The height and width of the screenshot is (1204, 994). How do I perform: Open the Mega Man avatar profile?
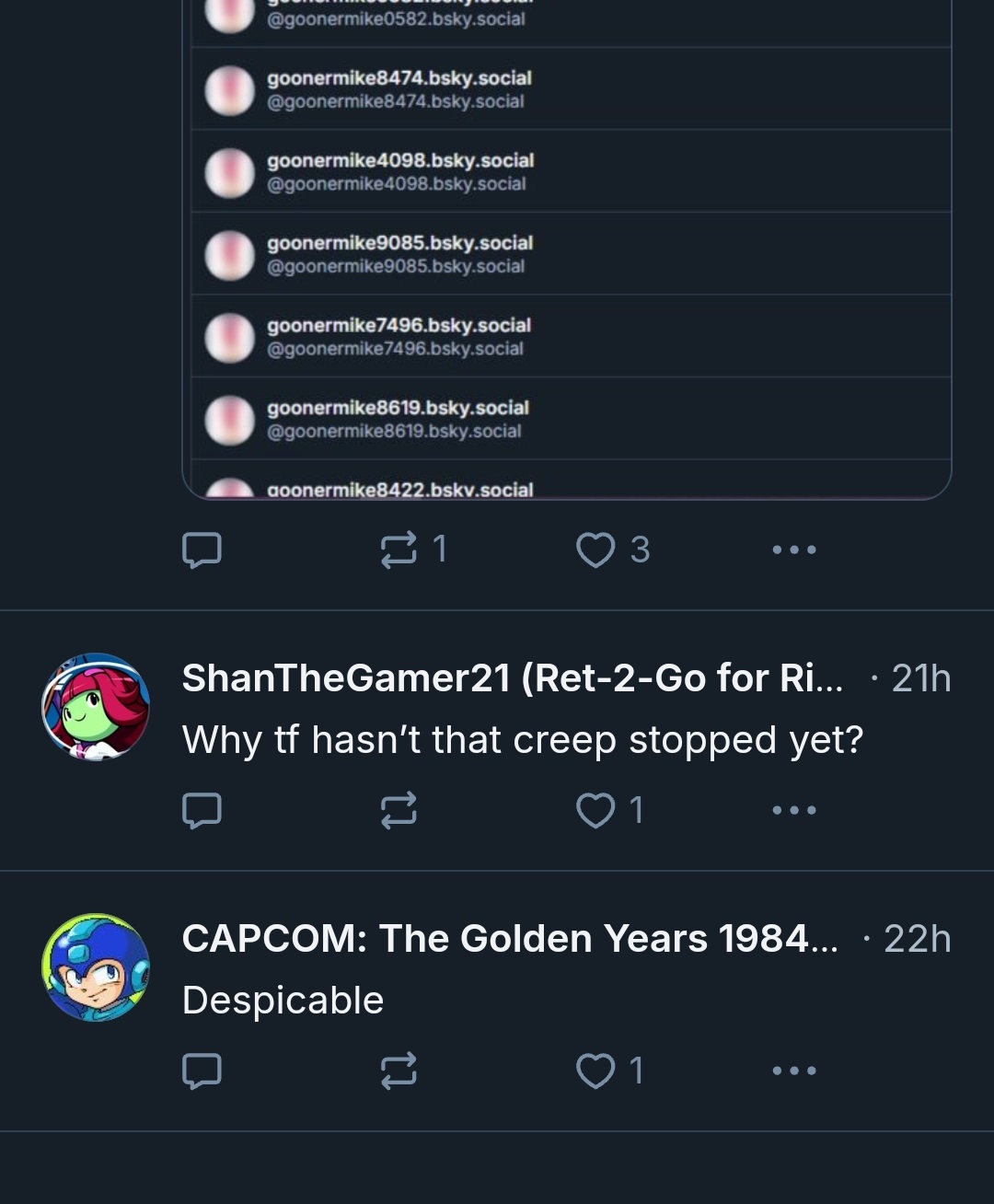pyautogui.click(x=96, y=967)
